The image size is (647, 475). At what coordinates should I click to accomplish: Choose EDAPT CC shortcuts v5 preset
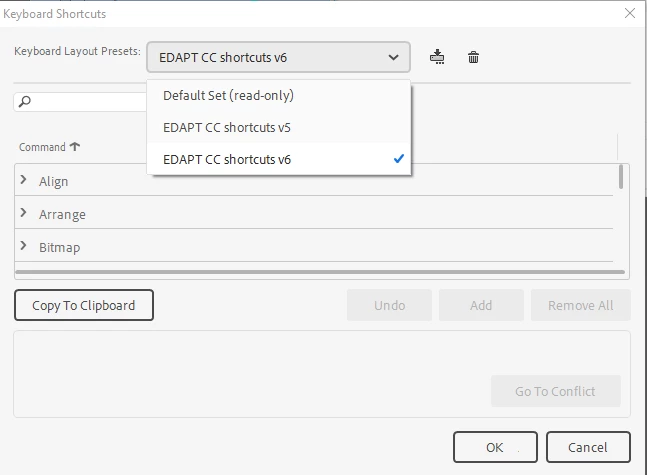(279, 127)
